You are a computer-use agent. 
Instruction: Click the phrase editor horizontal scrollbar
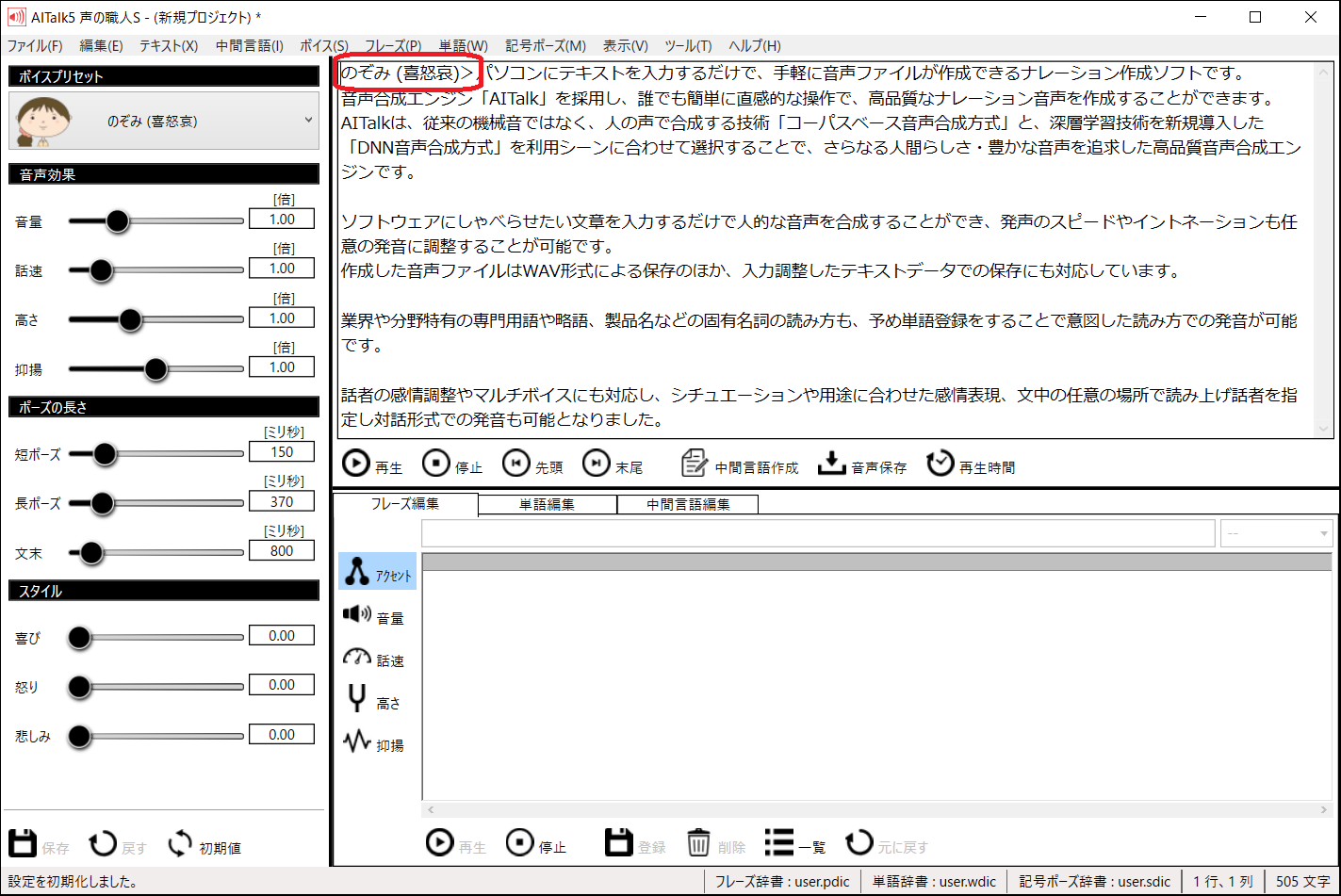pos(877,809)
